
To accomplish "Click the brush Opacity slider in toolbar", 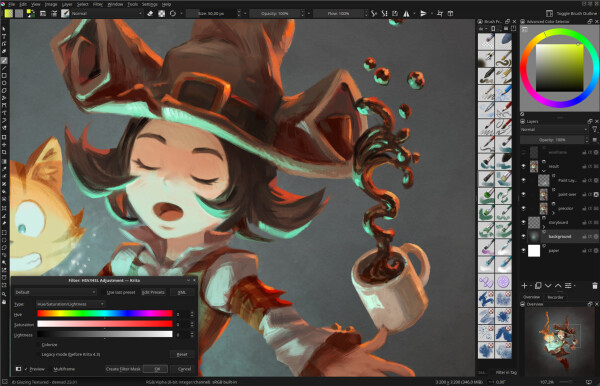I will point(274,13).
